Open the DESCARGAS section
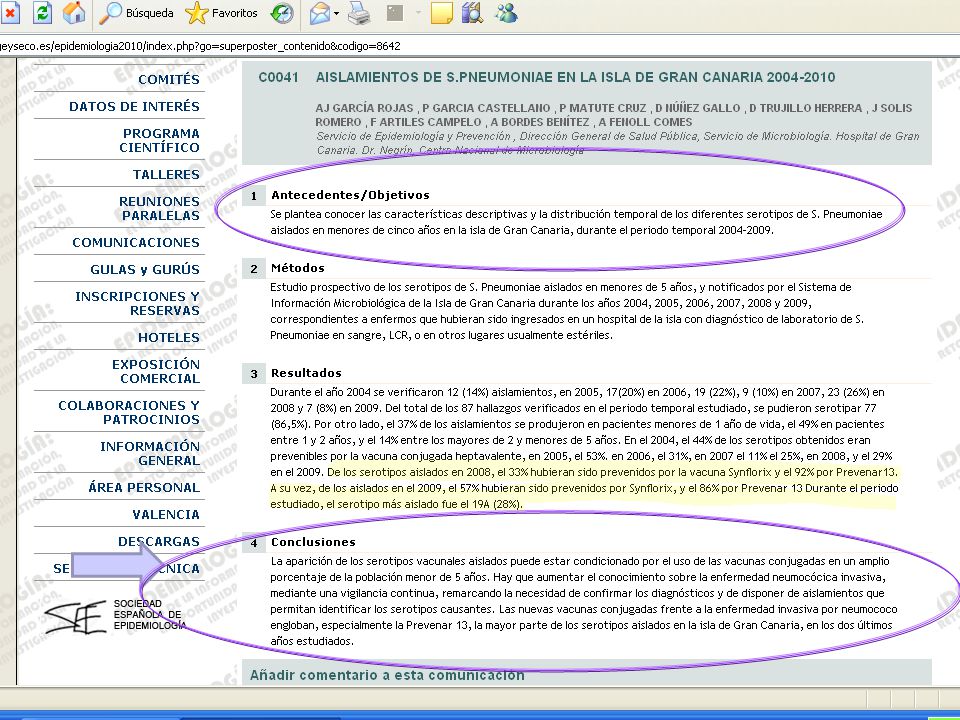Image resolution: width=960 pixels, height=720 pixels. click(x=159, y=541)
